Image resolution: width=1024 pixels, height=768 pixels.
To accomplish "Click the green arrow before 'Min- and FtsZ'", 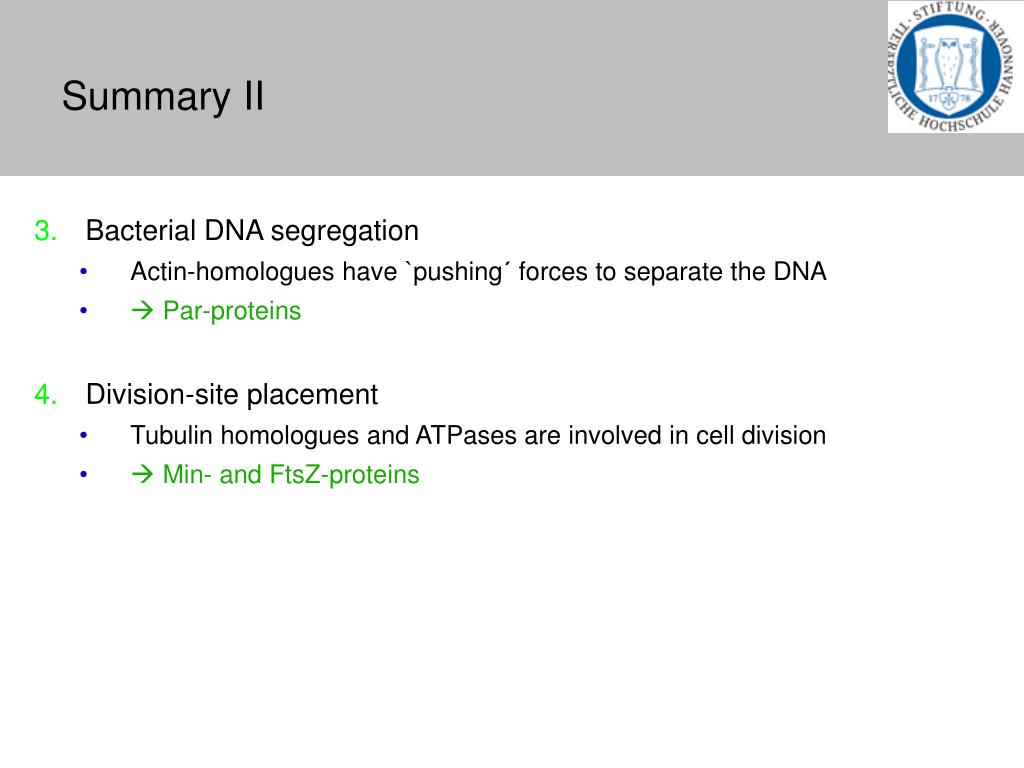I will click(142, 474).
